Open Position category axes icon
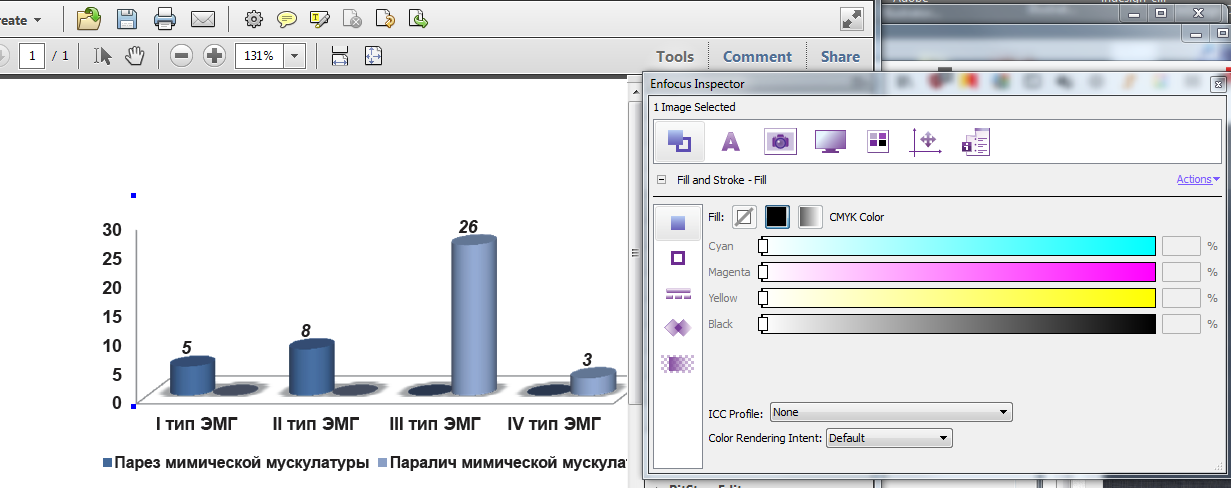Screen dimensions: 1231x488 point(926,142)
